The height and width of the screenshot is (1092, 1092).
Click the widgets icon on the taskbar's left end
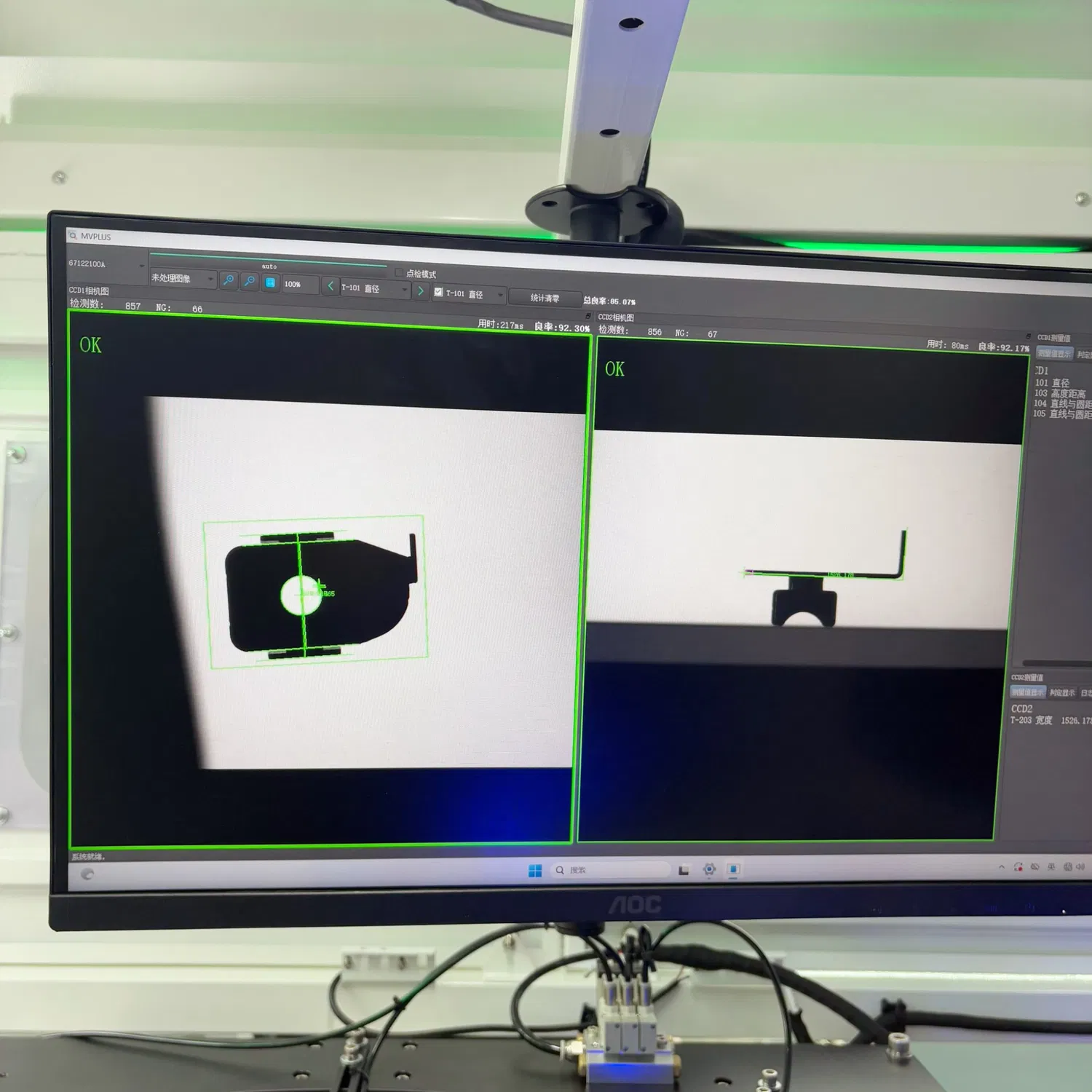click(x=87, y=874)
